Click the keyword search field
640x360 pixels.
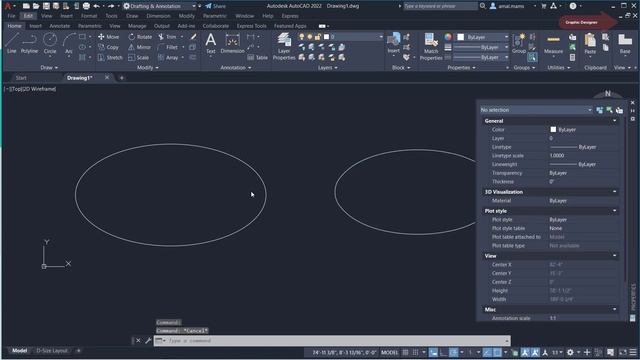(440, 6)
